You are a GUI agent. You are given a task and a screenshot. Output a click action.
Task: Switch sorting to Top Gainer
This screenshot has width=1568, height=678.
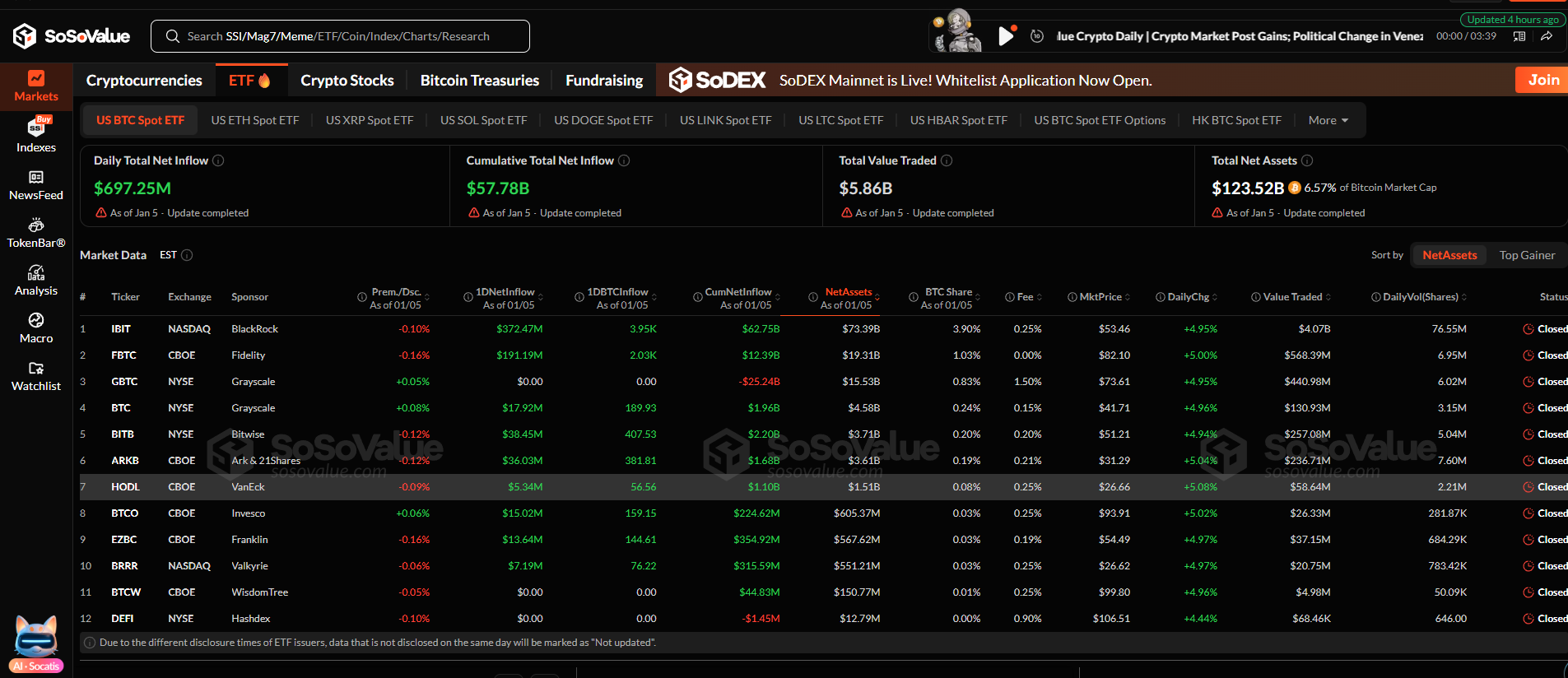tap(1527, 255)
